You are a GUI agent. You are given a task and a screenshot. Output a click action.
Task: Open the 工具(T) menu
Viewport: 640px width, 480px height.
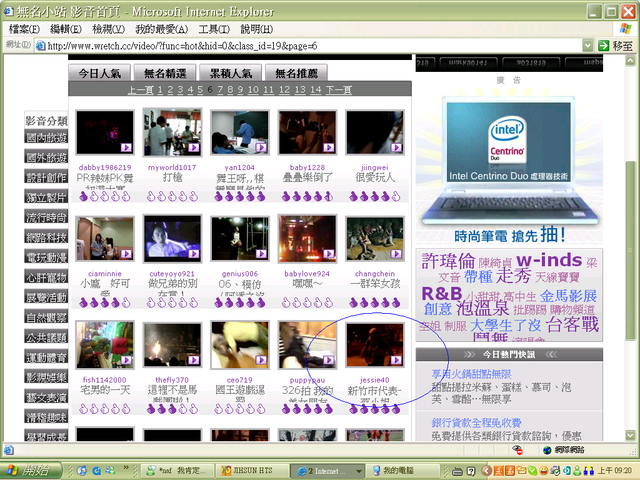[x=214, y=29]
